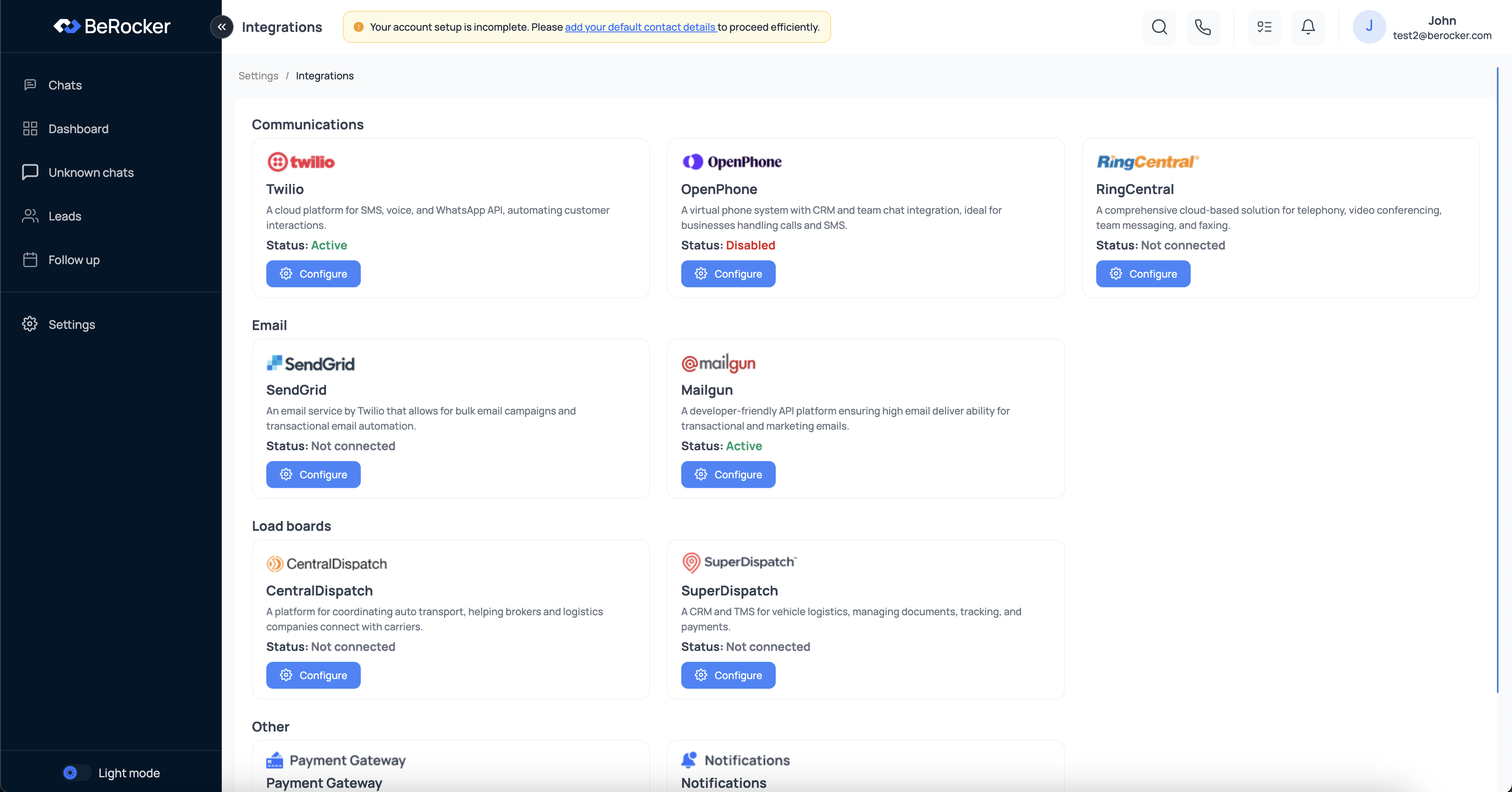Image resolution: width=1512 pixels, height=792 pixels.
Task: Open the Chats panel in the sidebar
Action: [65, 84]
